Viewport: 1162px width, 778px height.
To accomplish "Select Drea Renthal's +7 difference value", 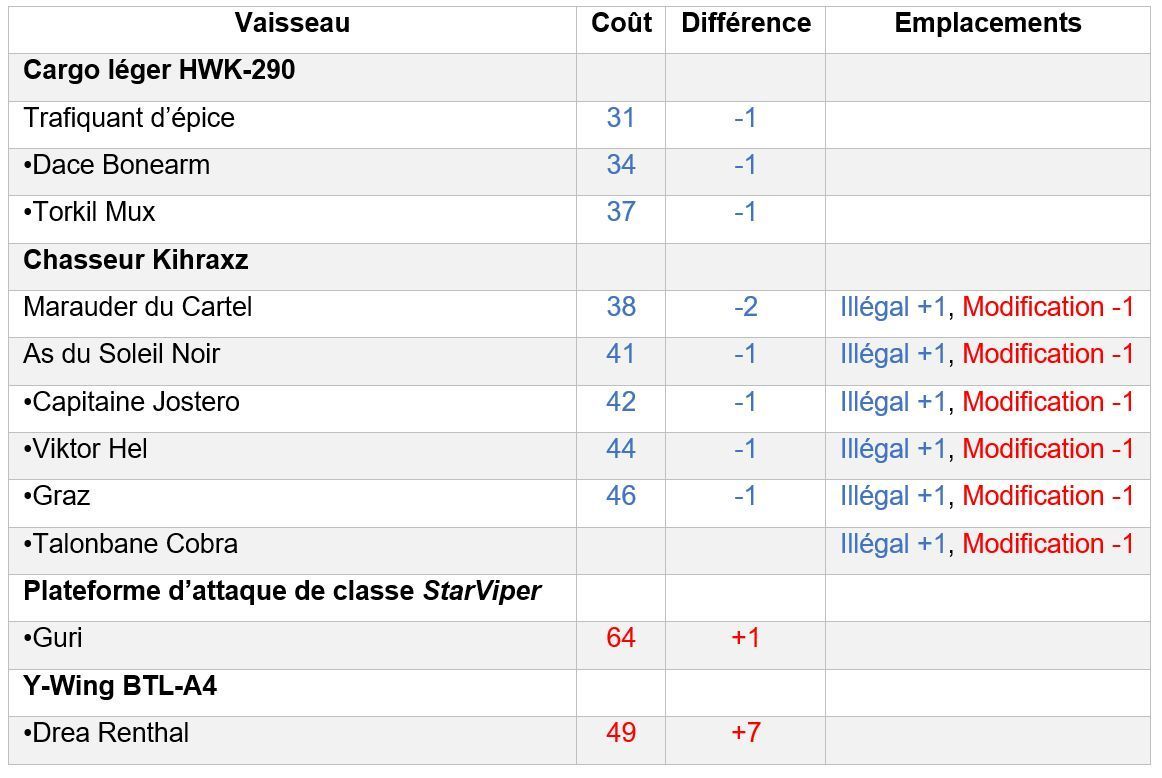I will [x=746, y=733].
